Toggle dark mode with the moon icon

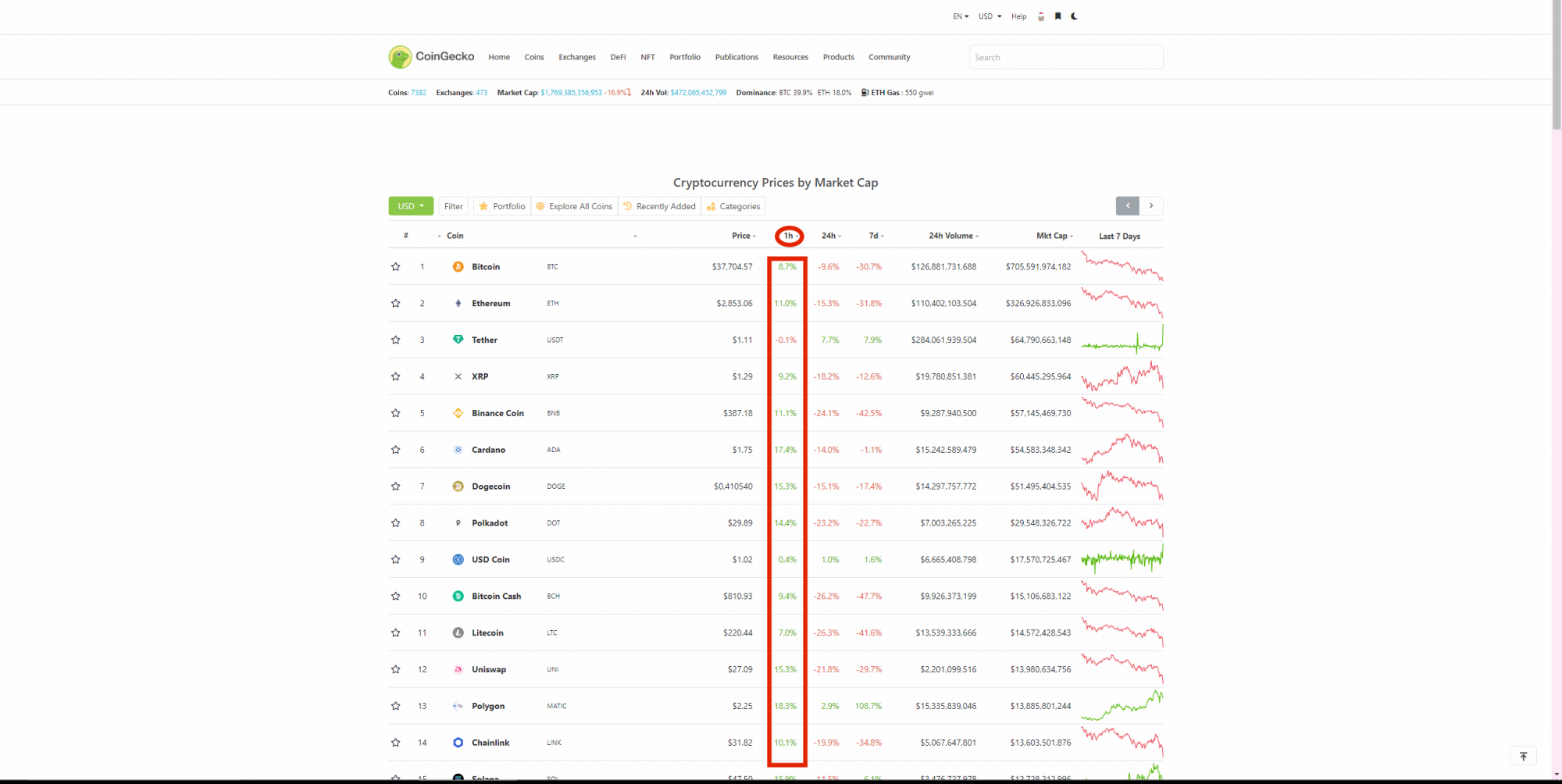(x=1075, y=16)
